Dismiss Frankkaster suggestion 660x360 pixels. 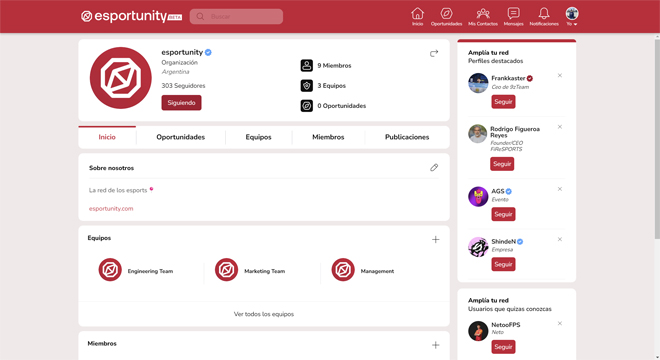pyautogui.click(x=560, y=75)
